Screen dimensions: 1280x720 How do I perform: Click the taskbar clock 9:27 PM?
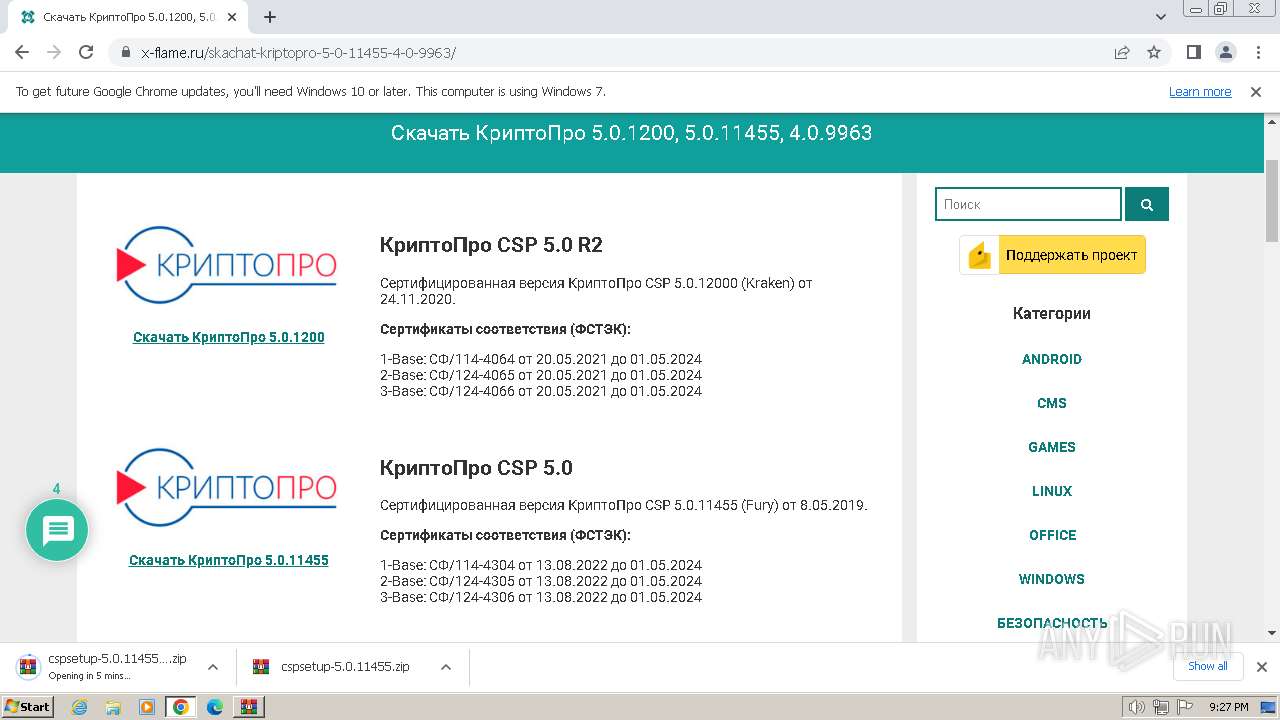tap(1229, 707)
